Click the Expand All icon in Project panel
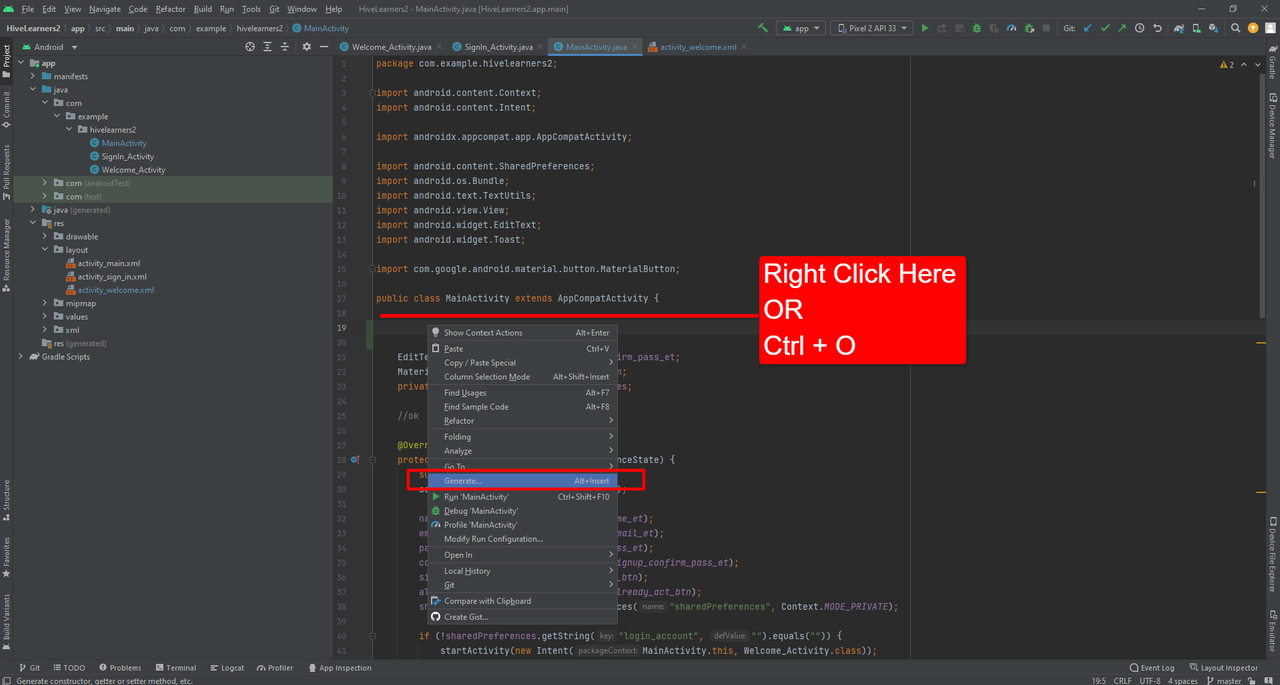This screenshot has width=1280, height=685. 266,46
